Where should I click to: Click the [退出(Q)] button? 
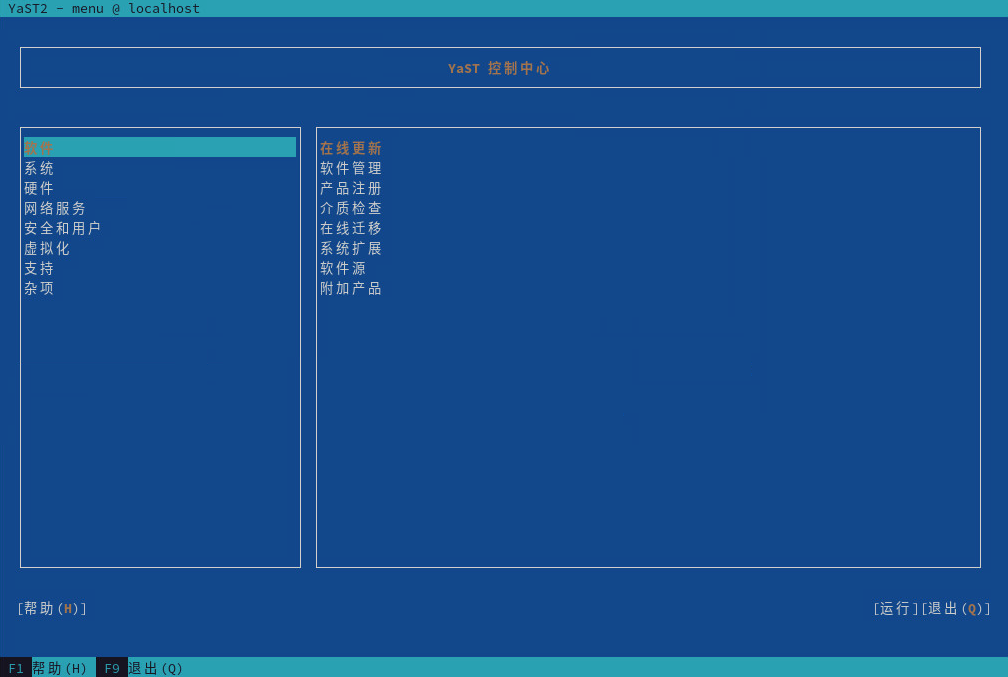click(x=956, y=608)
